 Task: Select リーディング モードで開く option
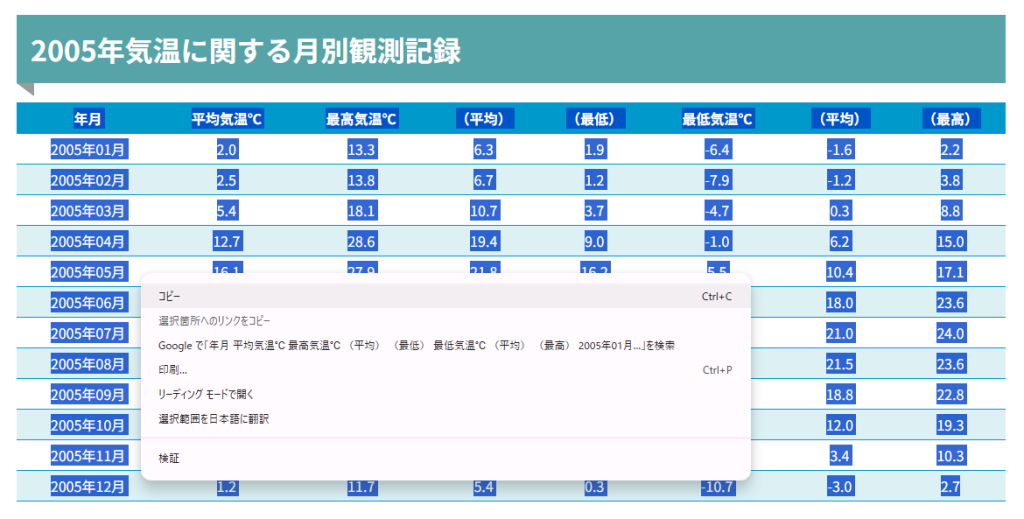pos(213,394)
